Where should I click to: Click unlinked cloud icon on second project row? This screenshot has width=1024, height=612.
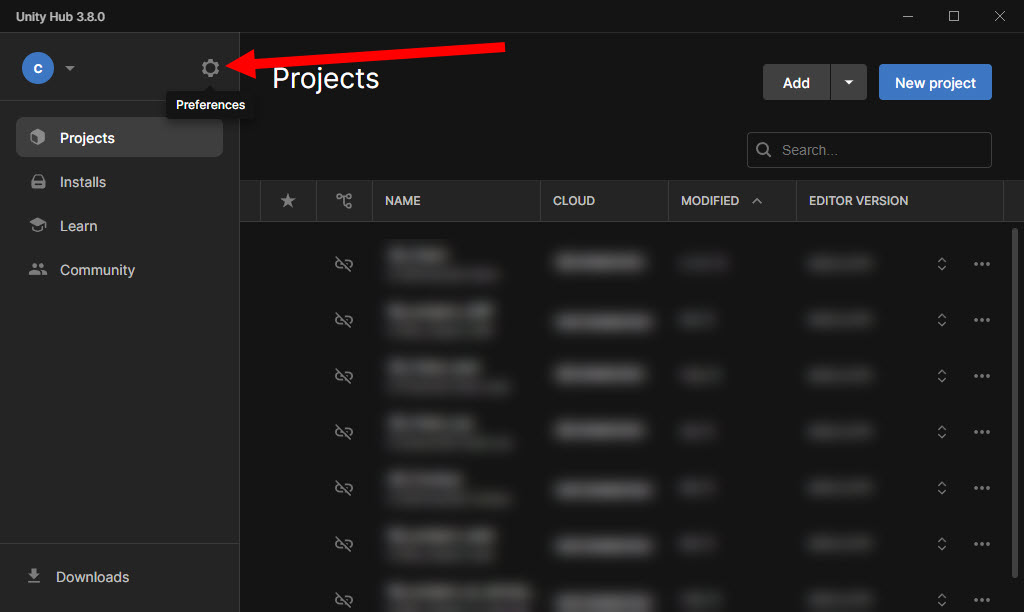(x=344, y=320)
